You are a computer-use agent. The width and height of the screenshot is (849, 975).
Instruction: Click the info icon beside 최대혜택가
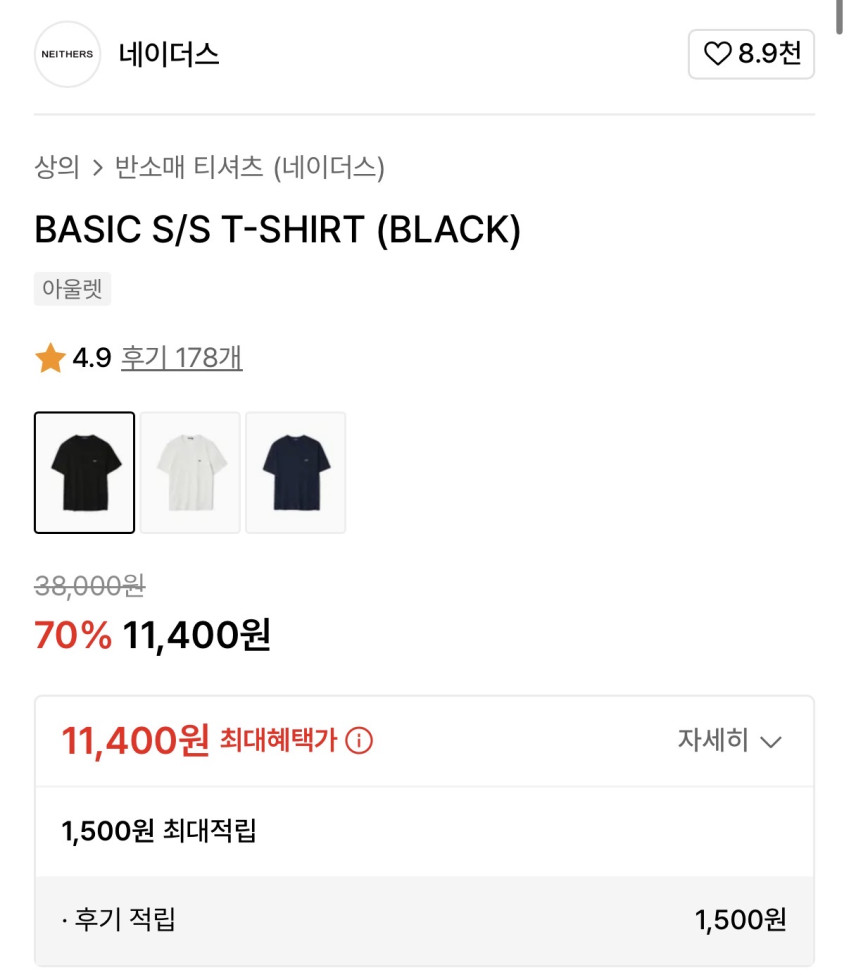358,741
